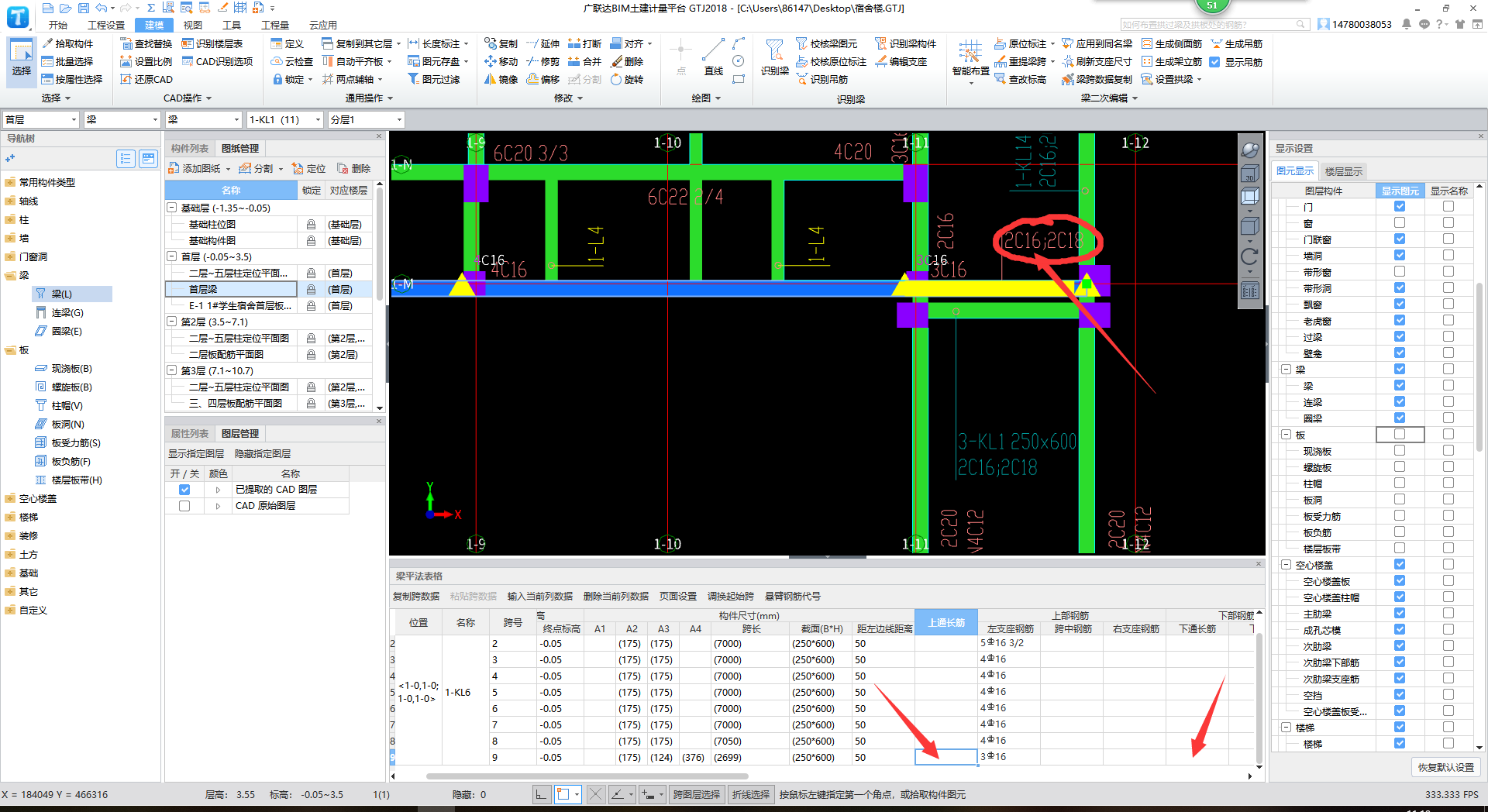The height and width of the screenshot is (812, 1488).
Task: Click 梁跨数据复制 beam span data copy
Action: coord(1097,79)
